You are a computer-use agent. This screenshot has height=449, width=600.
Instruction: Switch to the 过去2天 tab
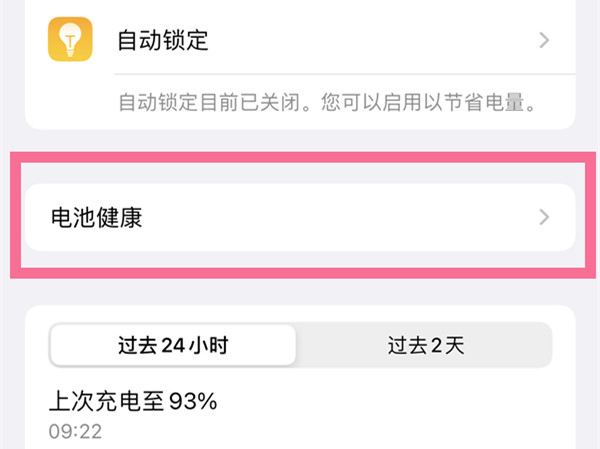[x=426, y=347]
